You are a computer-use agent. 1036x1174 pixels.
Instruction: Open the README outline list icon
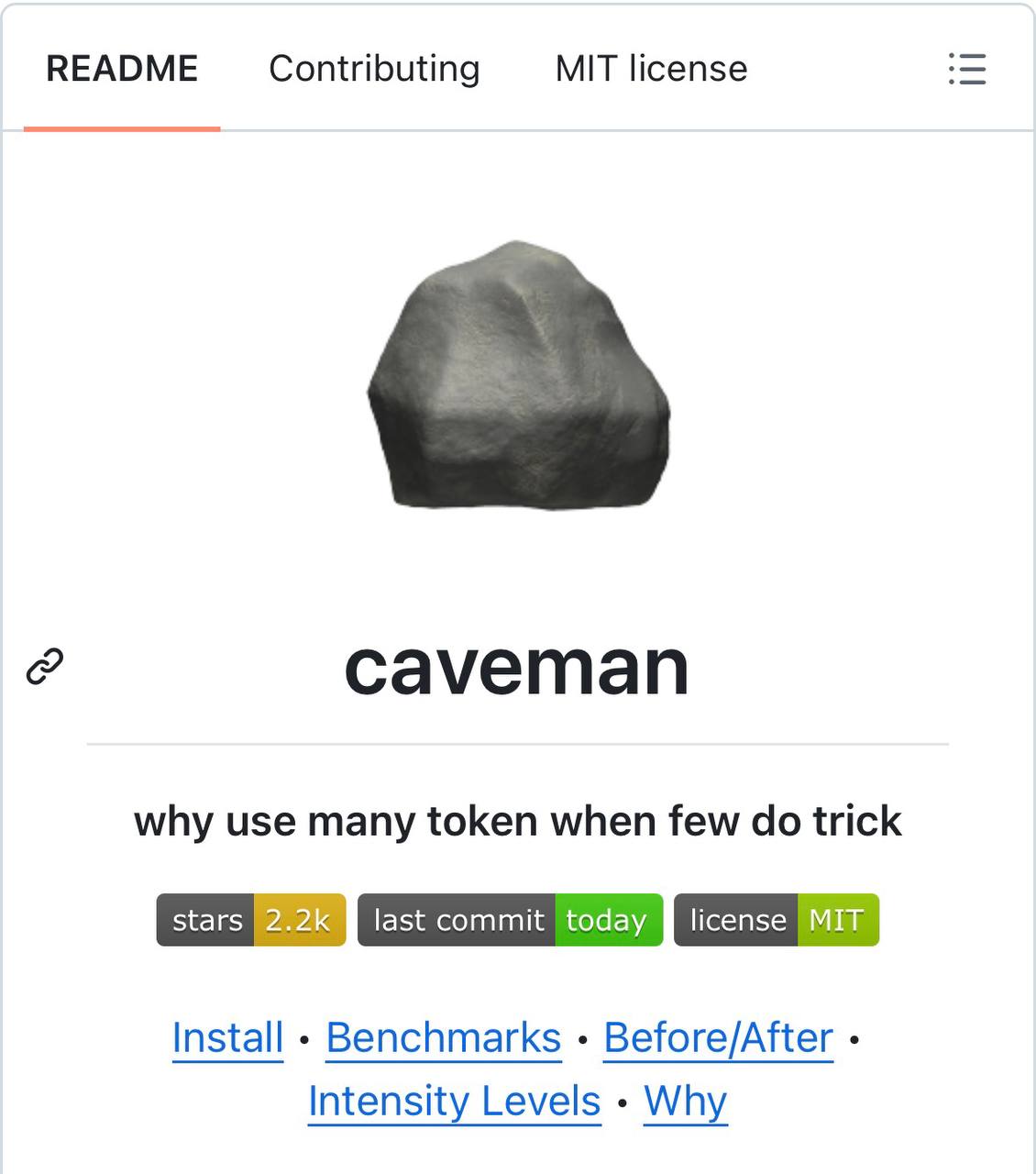point(966,69)
